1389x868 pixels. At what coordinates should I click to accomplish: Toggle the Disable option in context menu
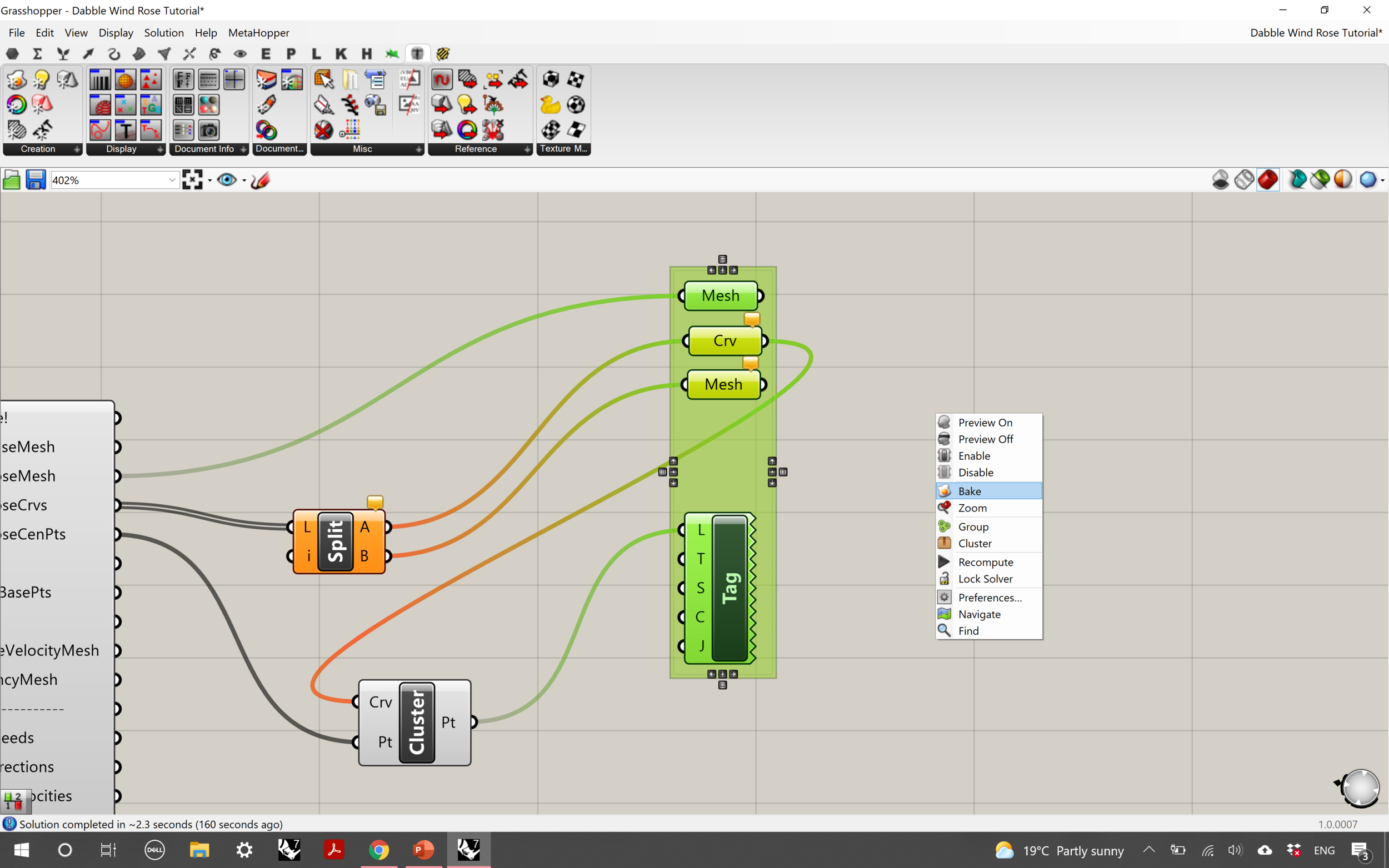coord(975,472)
